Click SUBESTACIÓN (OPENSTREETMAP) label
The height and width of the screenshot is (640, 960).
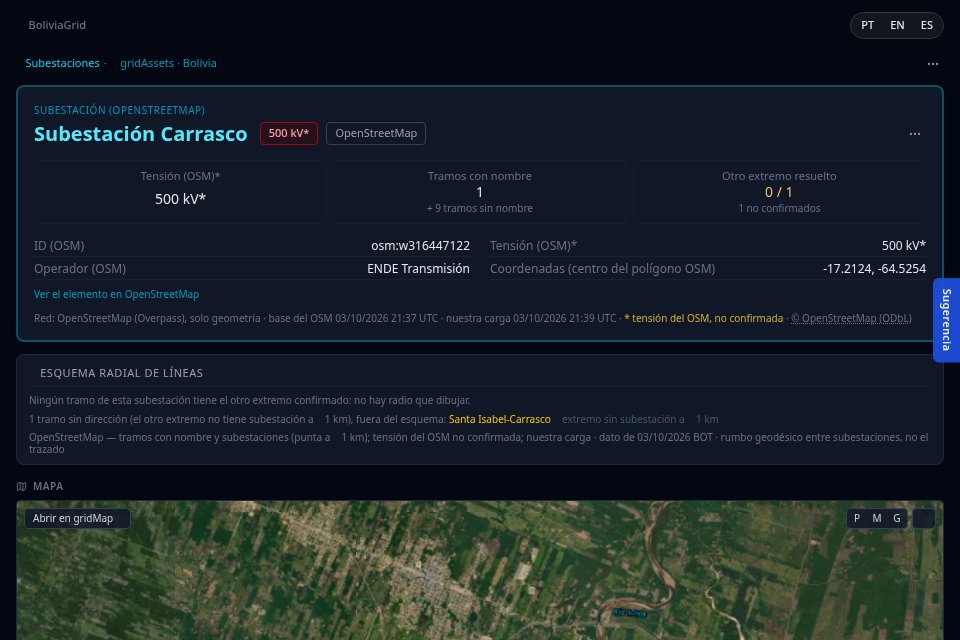pyautogui.click(x=119, y=110)
